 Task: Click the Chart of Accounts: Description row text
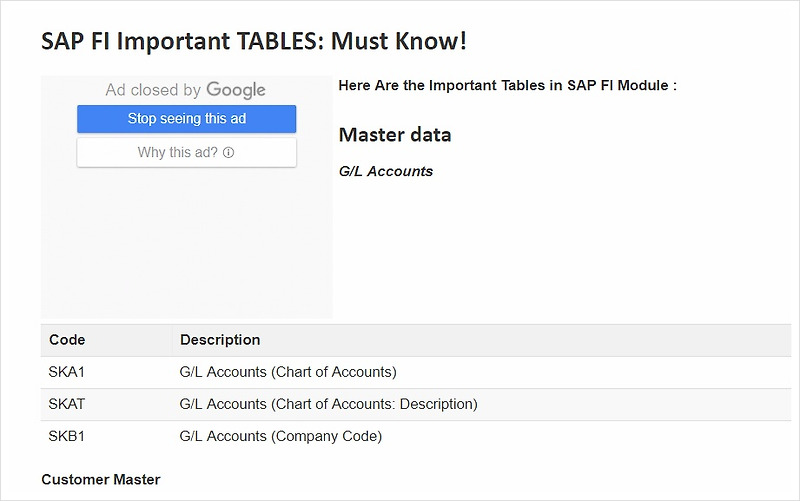tap(329, 404)
